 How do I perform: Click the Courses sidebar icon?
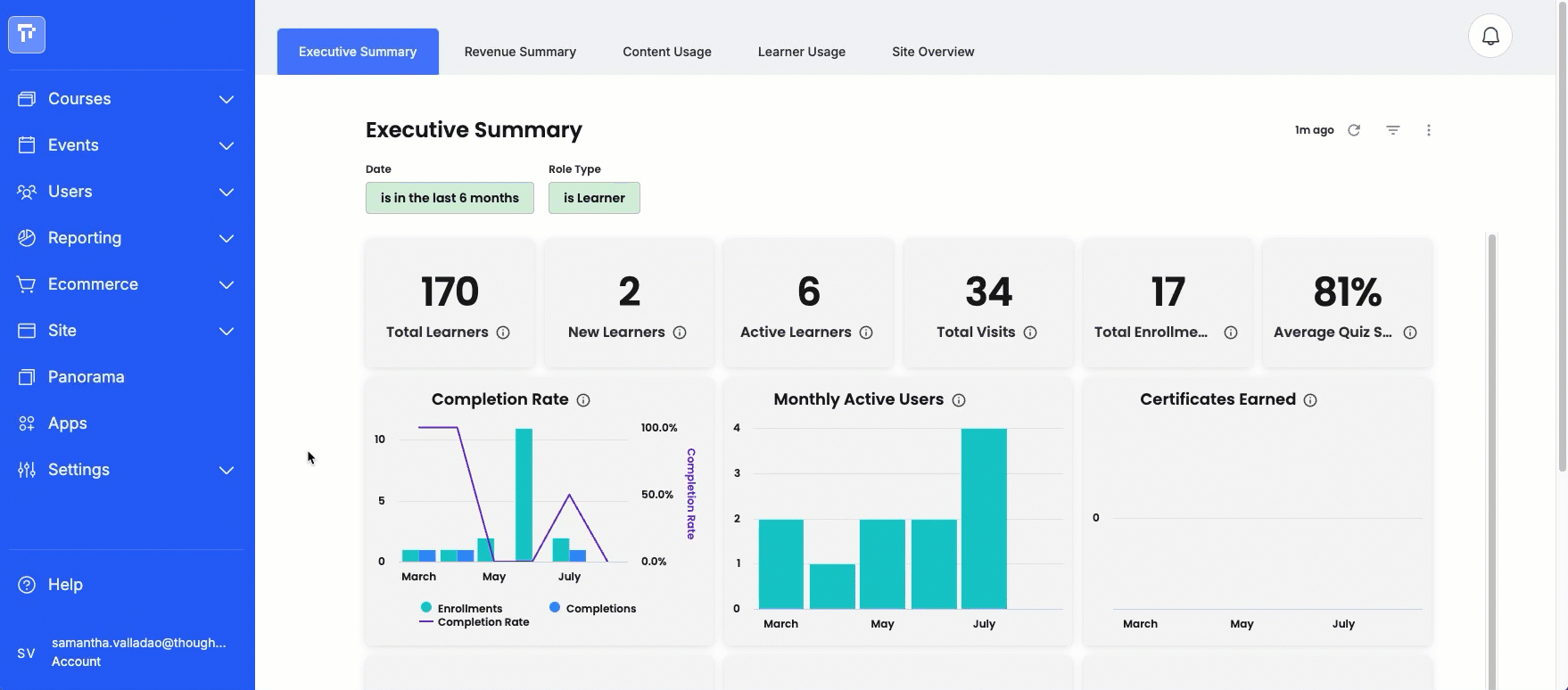27,99
